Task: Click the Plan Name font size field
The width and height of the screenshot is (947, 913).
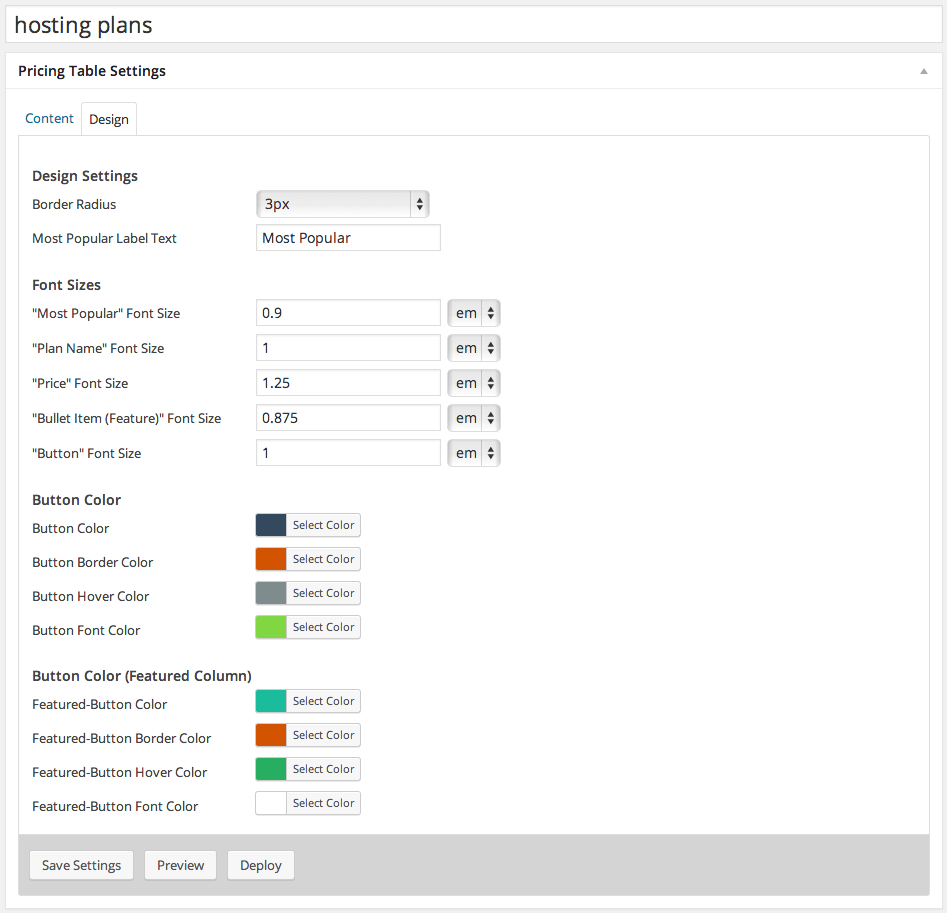Action: pos(348,348)
